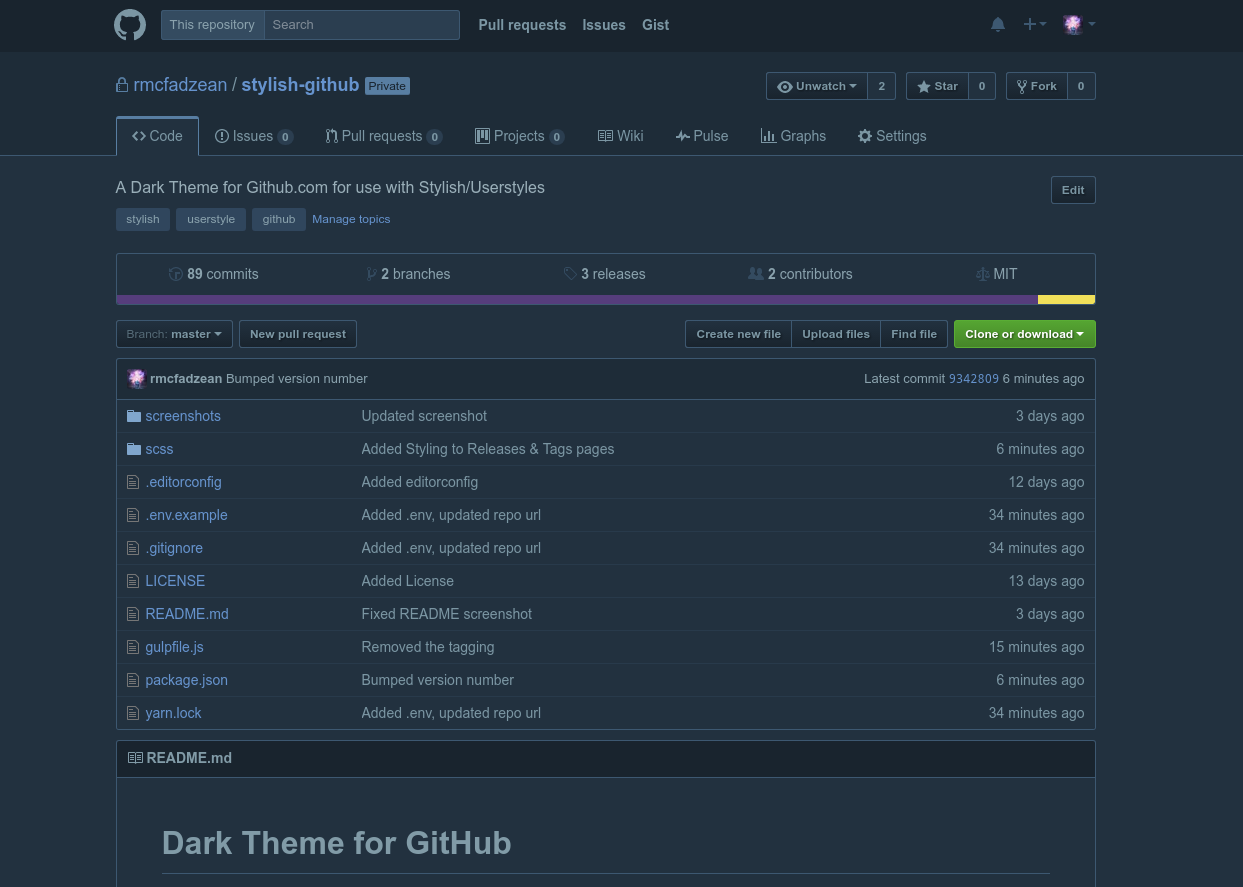Click the releases tag icon
Image resolution: width=1243 pixels, height=887 pixels.
[x=570, y=274]
